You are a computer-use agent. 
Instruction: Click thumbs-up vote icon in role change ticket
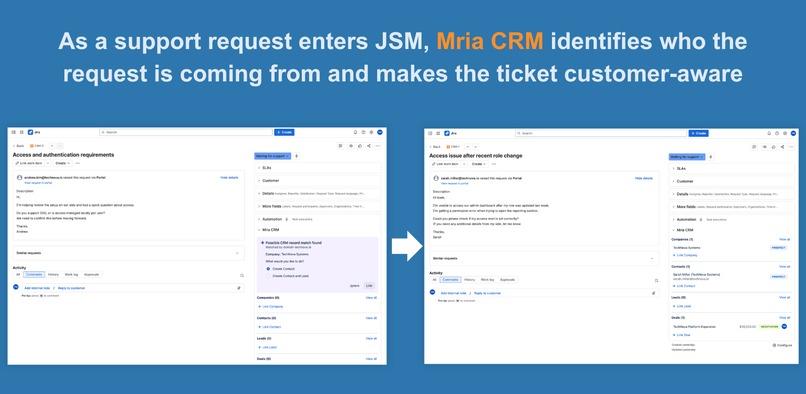[774, 147]
